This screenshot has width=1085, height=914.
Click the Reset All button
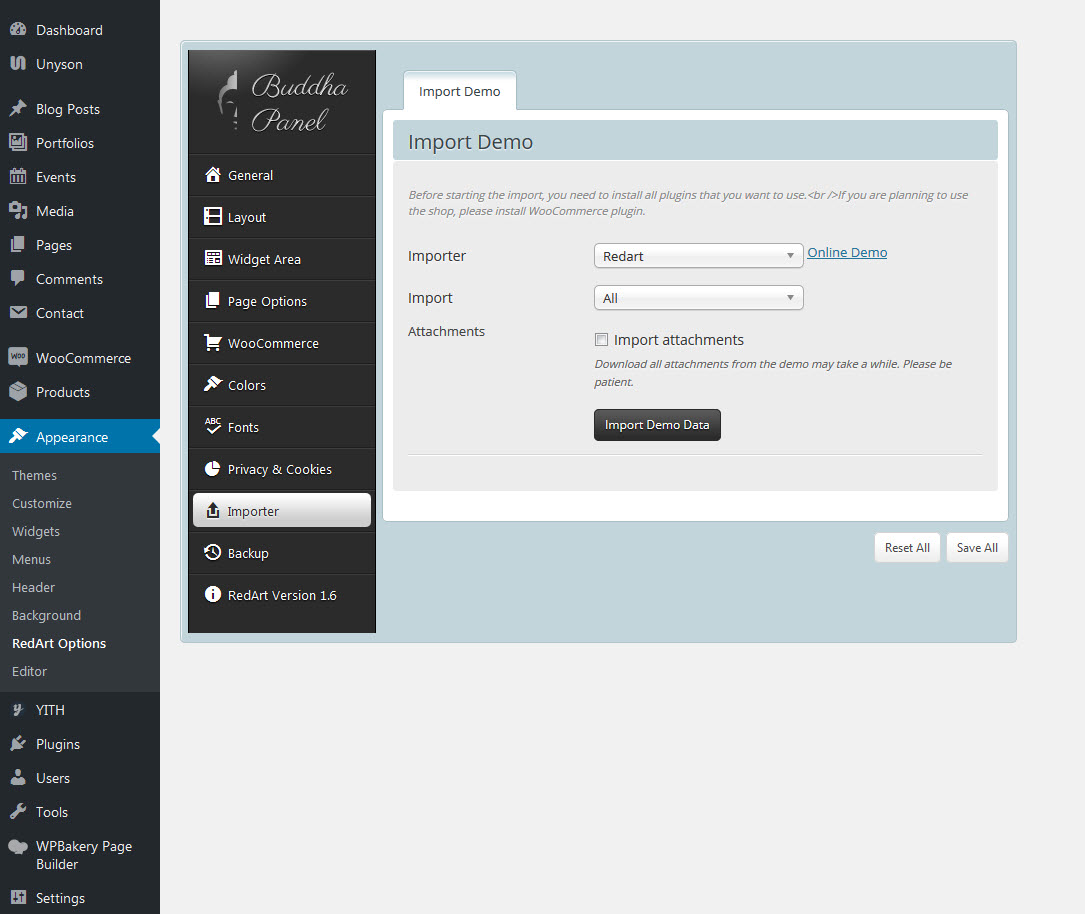pos(907,548)
